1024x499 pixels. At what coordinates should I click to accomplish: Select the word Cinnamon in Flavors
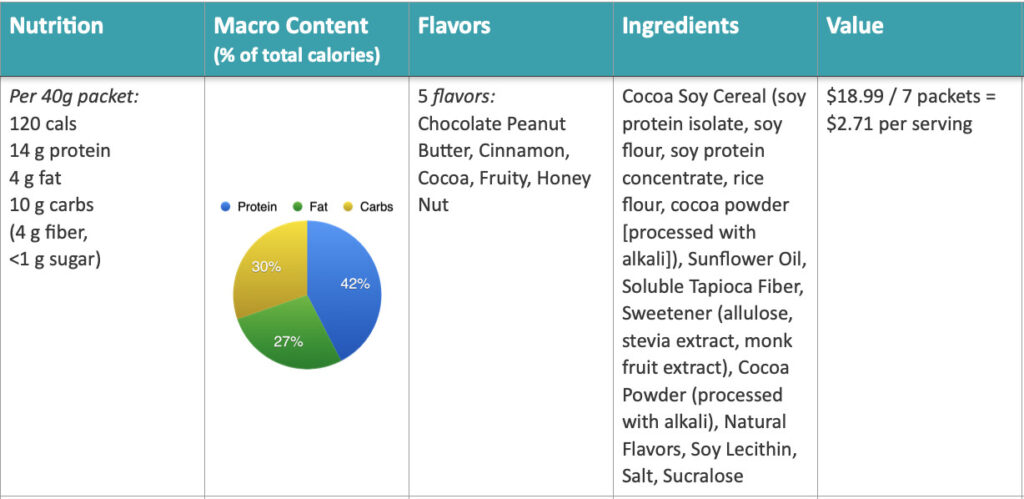[531, 151]
